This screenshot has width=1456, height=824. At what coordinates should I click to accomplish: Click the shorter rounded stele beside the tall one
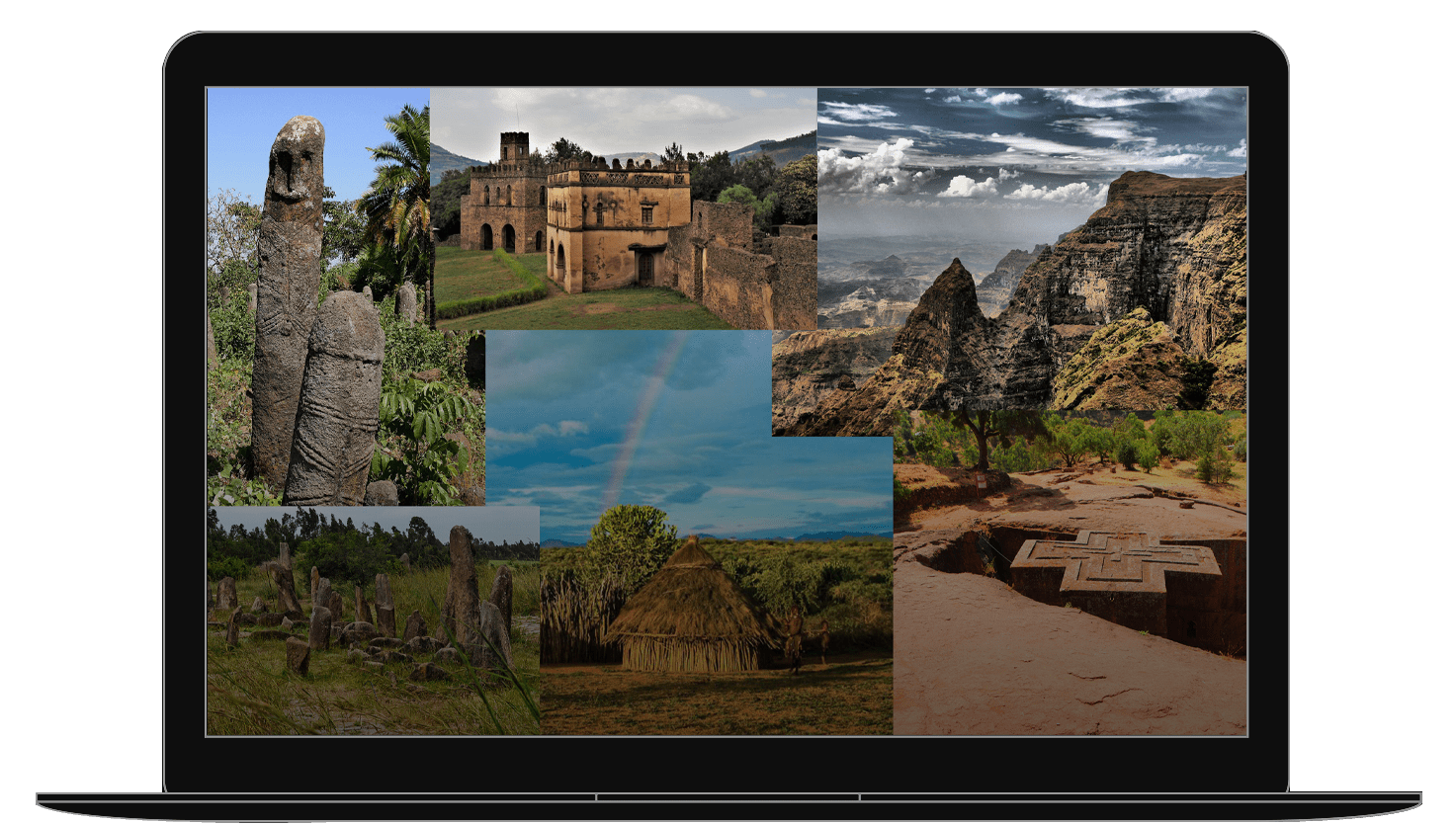[336, 395]
